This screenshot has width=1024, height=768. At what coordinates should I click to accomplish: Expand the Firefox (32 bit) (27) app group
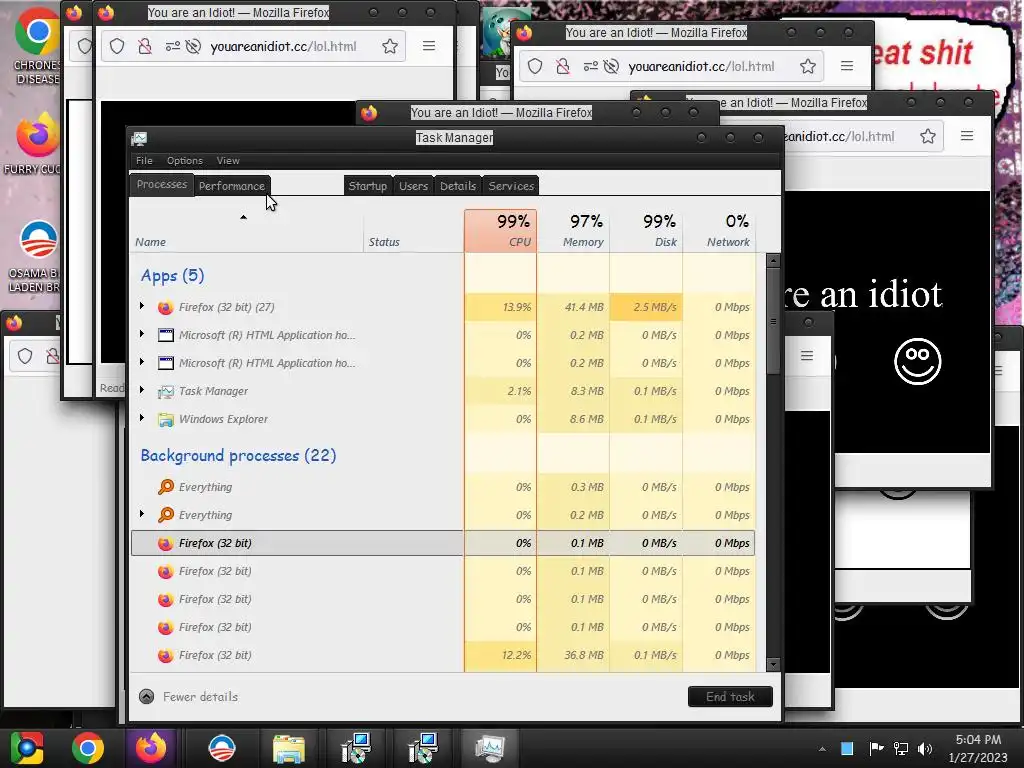coord(142,306)
